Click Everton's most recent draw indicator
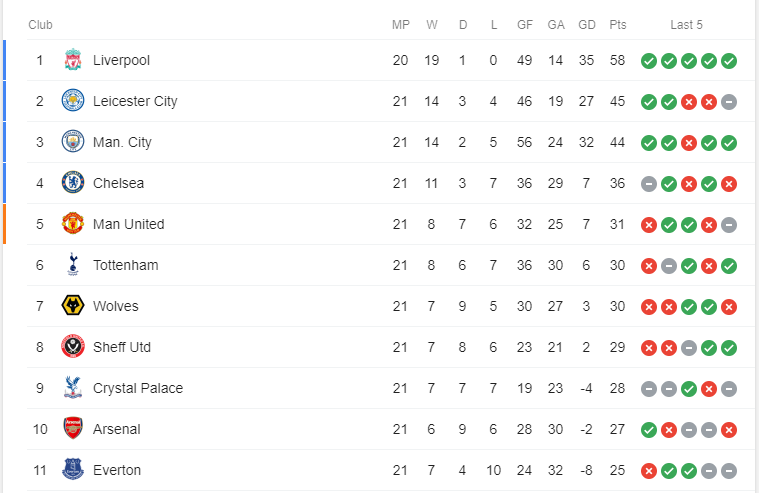This screenshot has height=493, width=759. [x=729, y=471]
